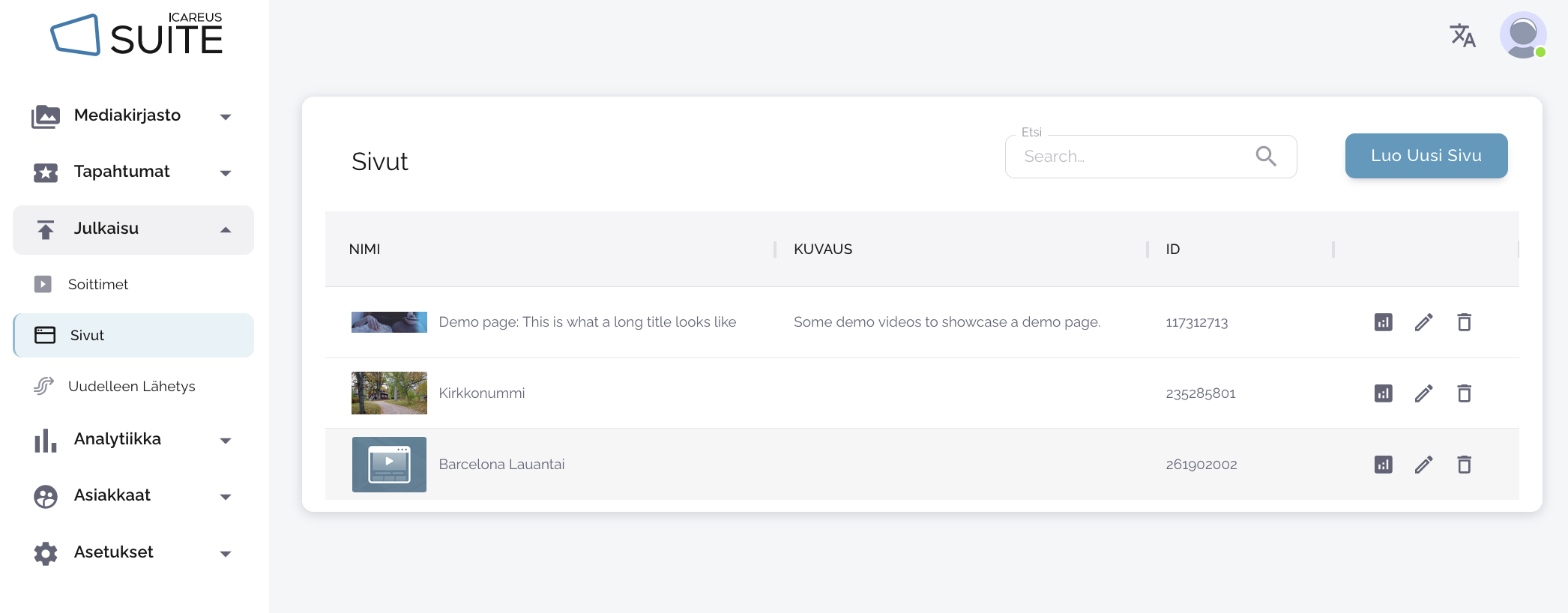The image size is (1568, 613).
Task: Open the Soittimet menu item
Action: click(x=98, y=285)
